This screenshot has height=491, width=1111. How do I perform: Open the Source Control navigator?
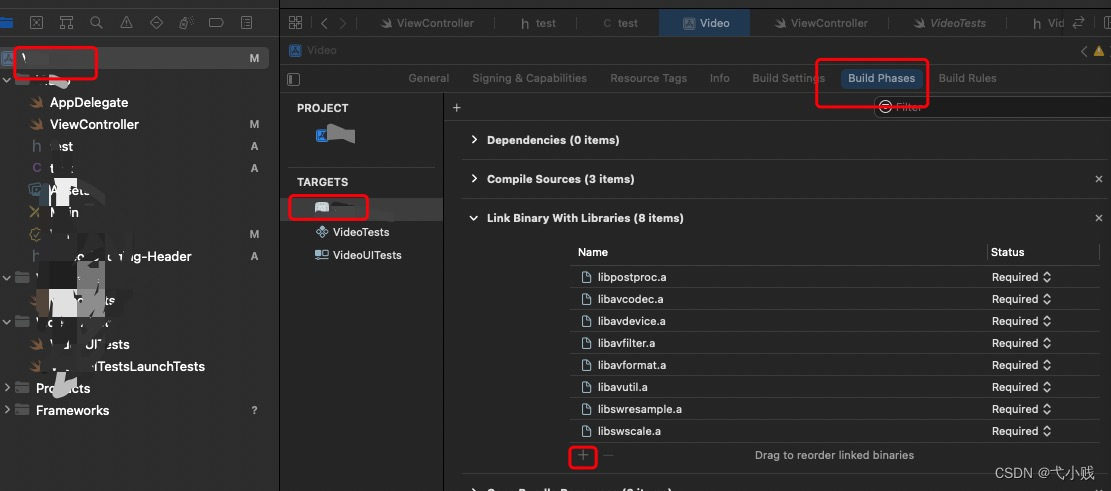click(x=36, y=23)
